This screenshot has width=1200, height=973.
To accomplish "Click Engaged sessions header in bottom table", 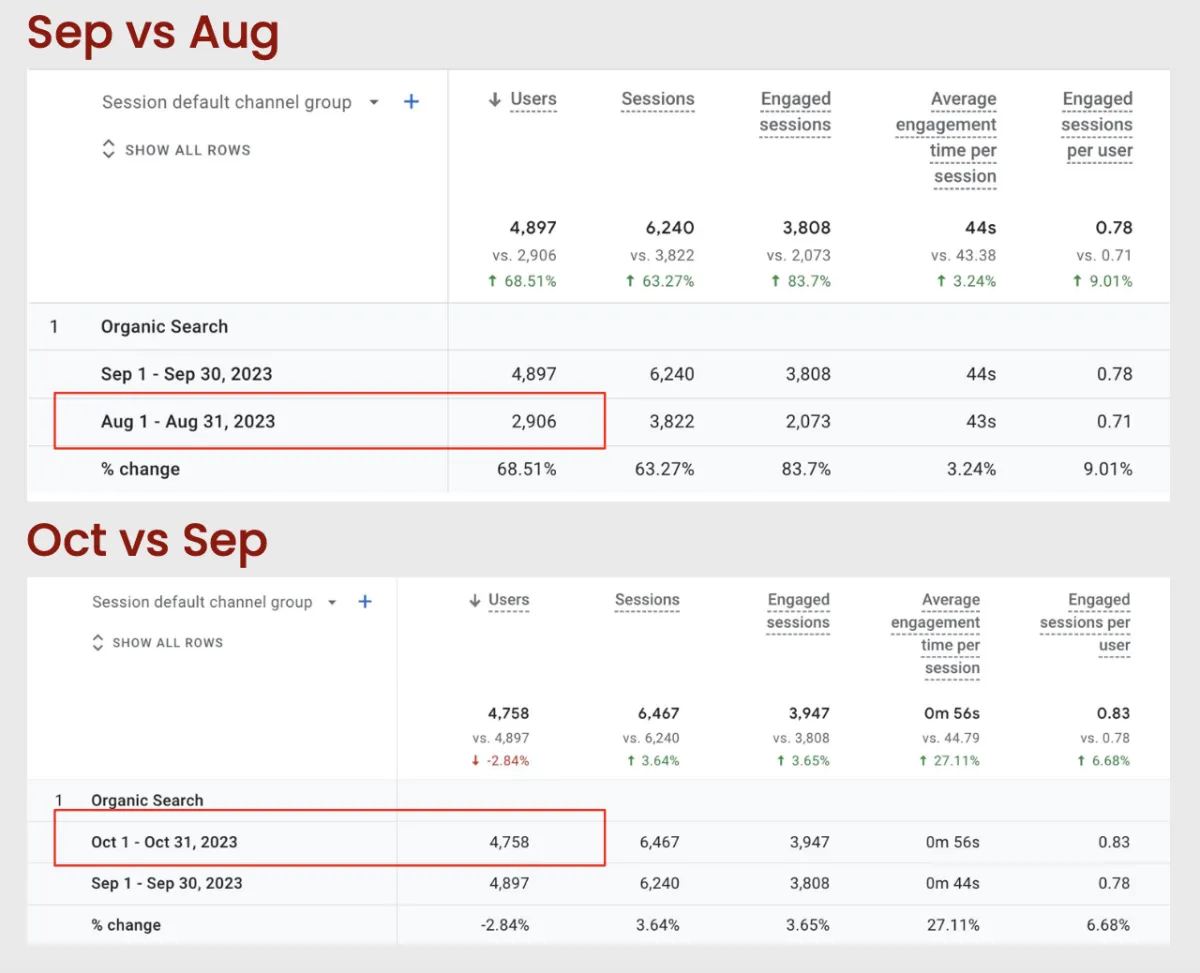I will pyautogui.click(x=798, y=611).
